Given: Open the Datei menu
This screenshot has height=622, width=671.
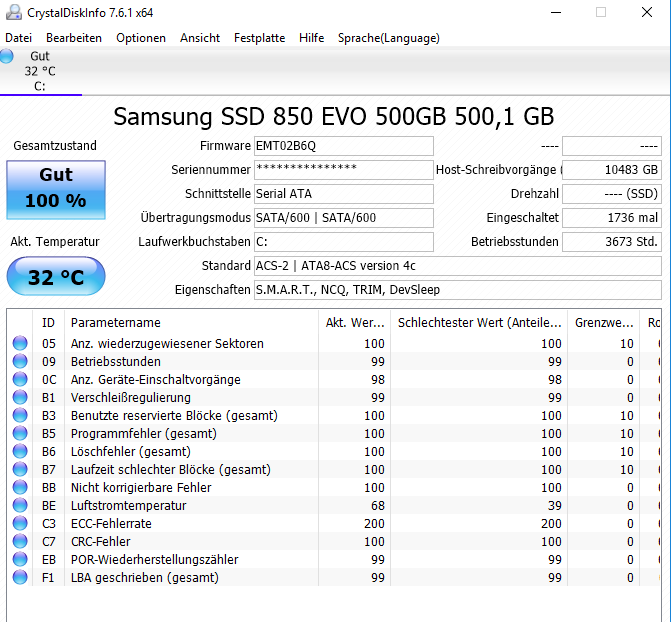Looking at the screenshot, I should coord(18,38).
